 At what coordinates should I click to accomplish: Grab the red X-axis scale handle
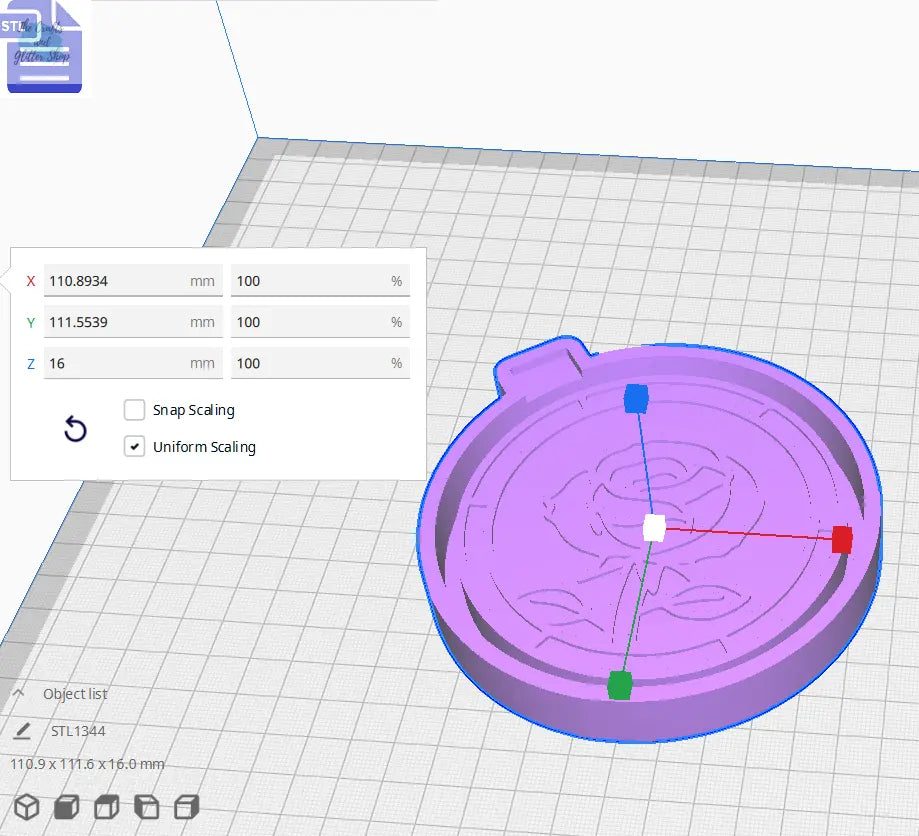(841, 539)
